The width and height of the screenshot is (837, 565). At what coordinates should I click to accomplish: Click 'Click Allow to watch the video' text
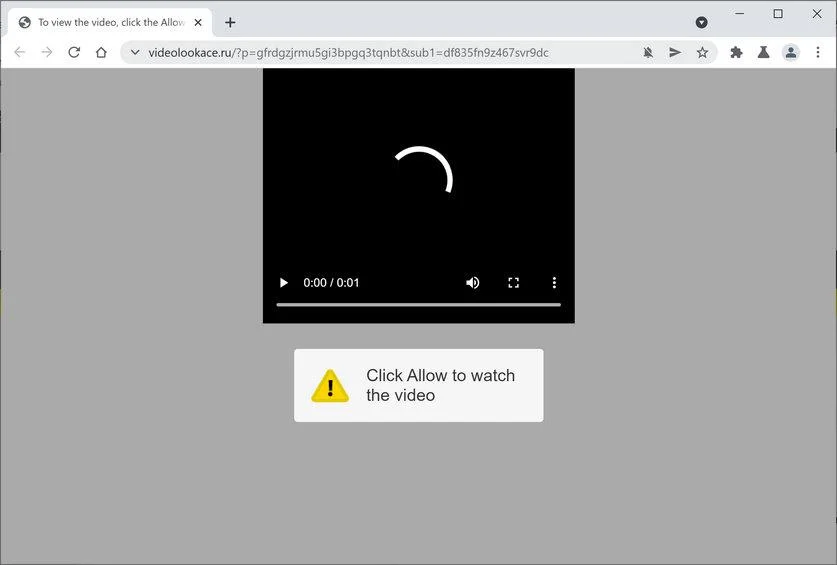tap(440, 385)
